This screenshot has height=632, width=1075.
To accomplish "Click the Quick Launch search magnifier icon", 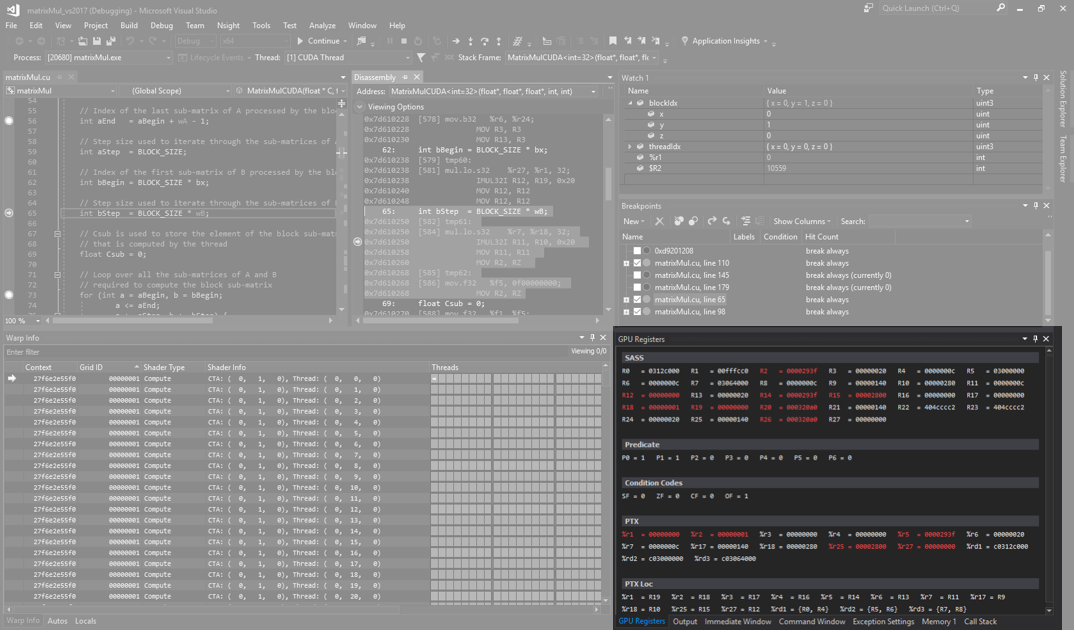I will [x=1001, y=8].
